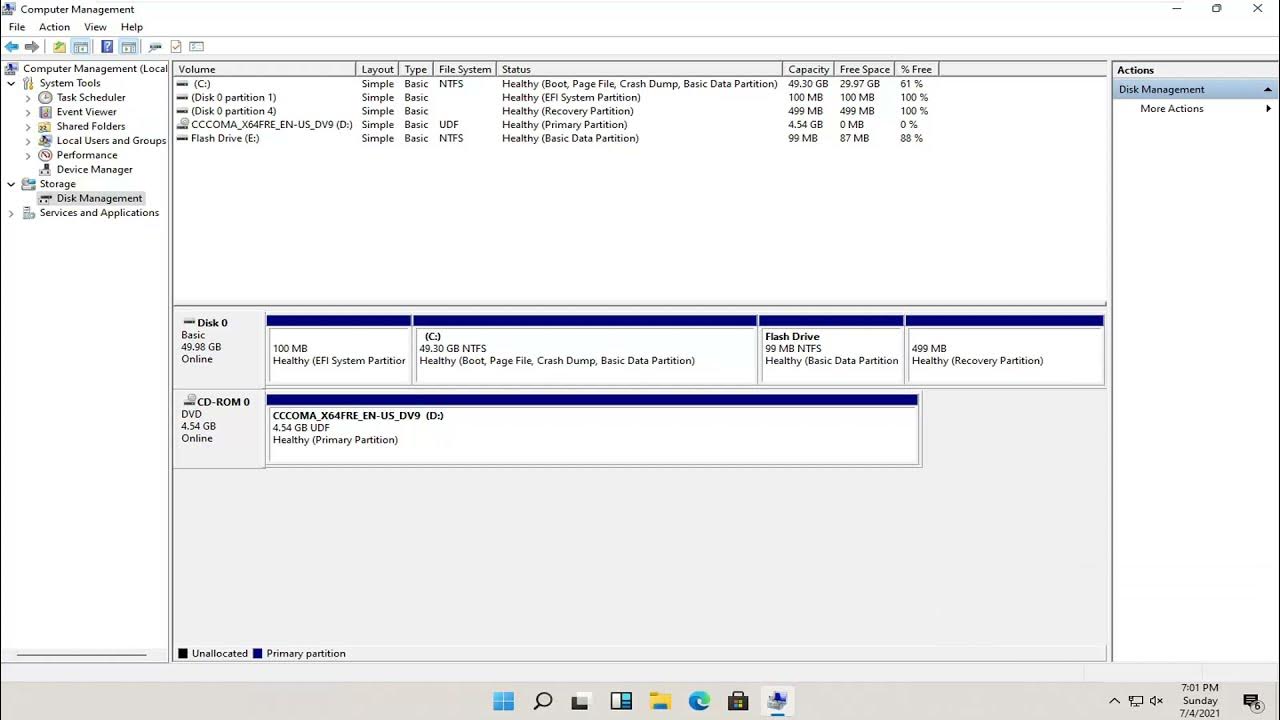This screenshot has width=1280, height=720.
Task: Open File Explorer from the taskbar
Action: tap(660, 701)
